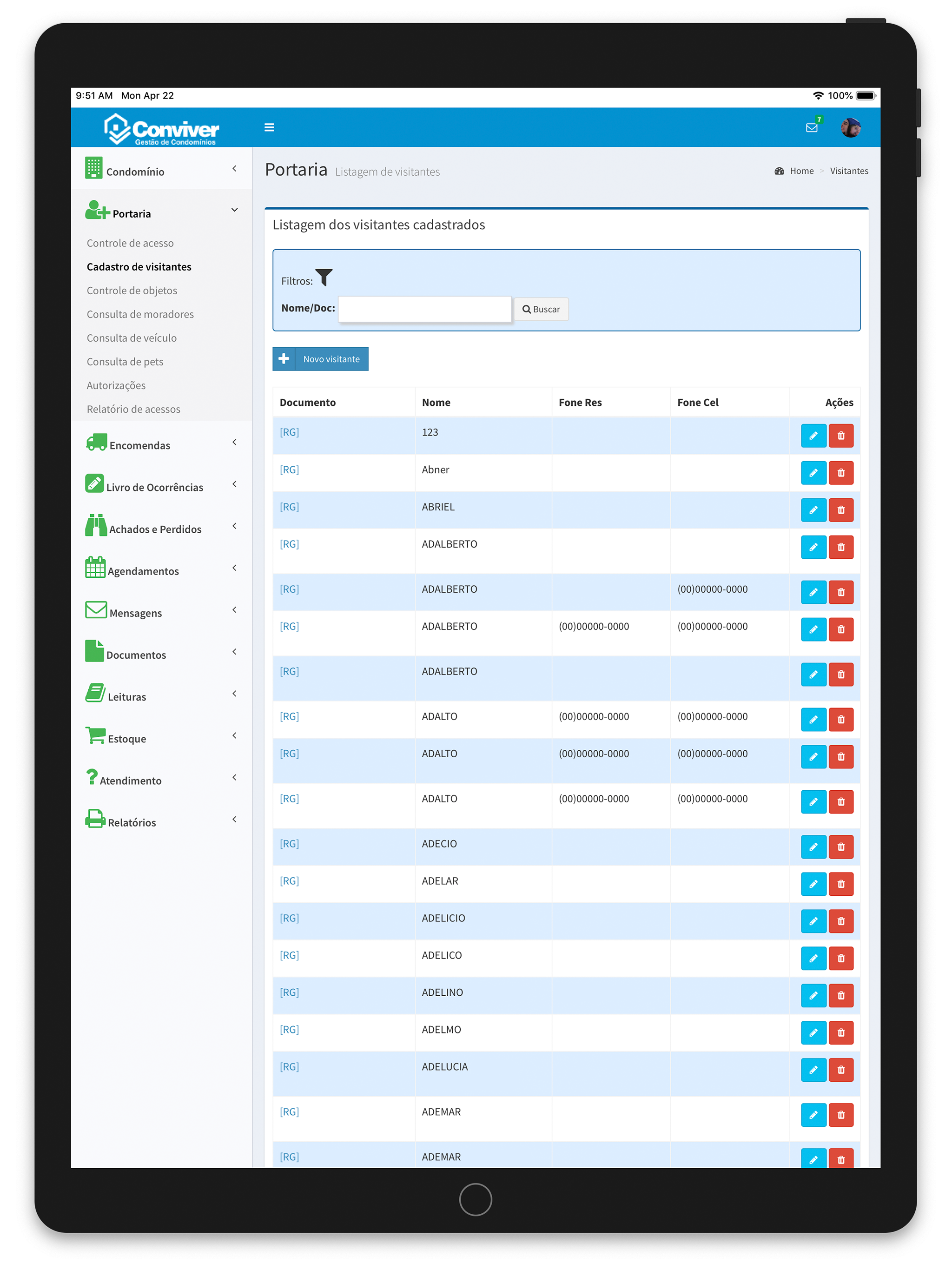This screenshot has height=1270, width=952.
Task: Open the mail notifications envelope icon
Action: tap(811, 127)
